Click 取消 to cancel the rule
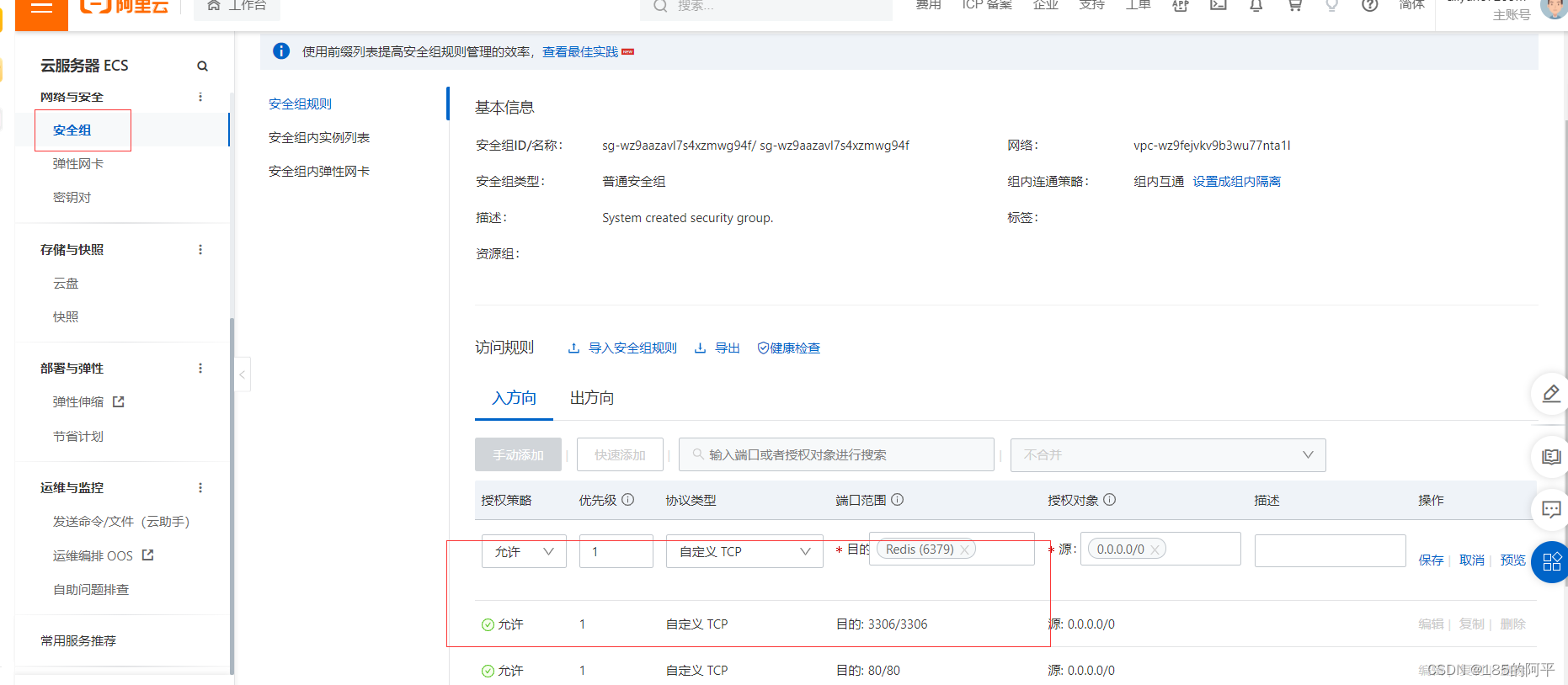This screenshot has width=1568, height=685. pos(1472,560)
